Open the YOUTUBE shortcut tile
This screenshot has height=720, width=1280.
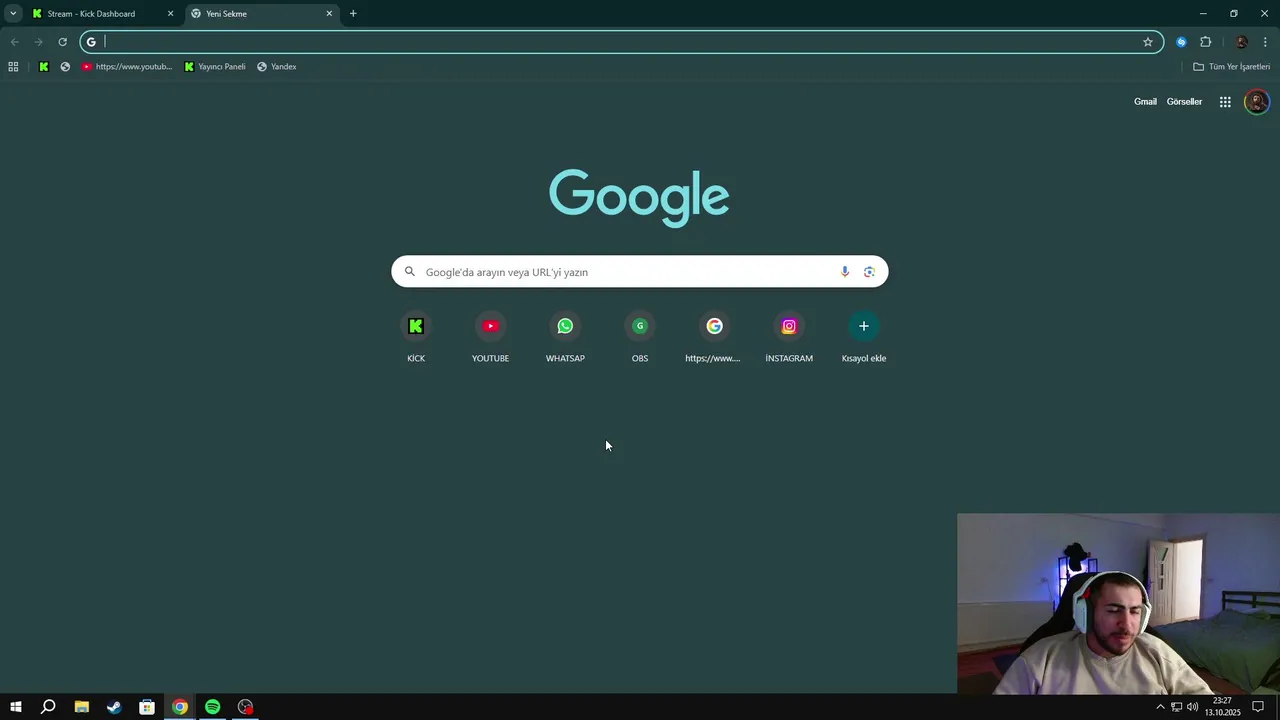pyautogui.click(x=490, y=337)
